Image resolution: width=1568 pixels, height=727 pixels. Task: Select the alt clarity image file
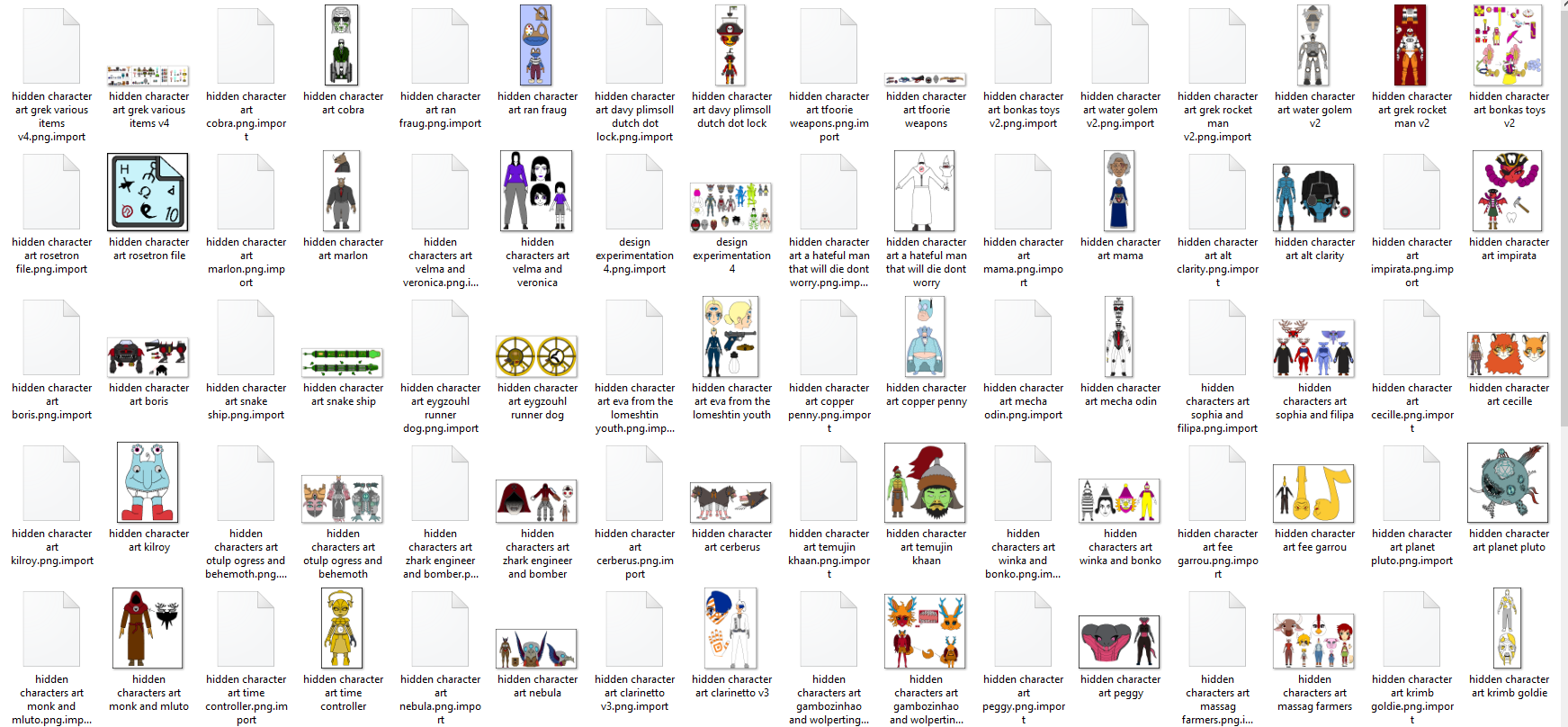pyautogui.click(x=1313, y=198)
